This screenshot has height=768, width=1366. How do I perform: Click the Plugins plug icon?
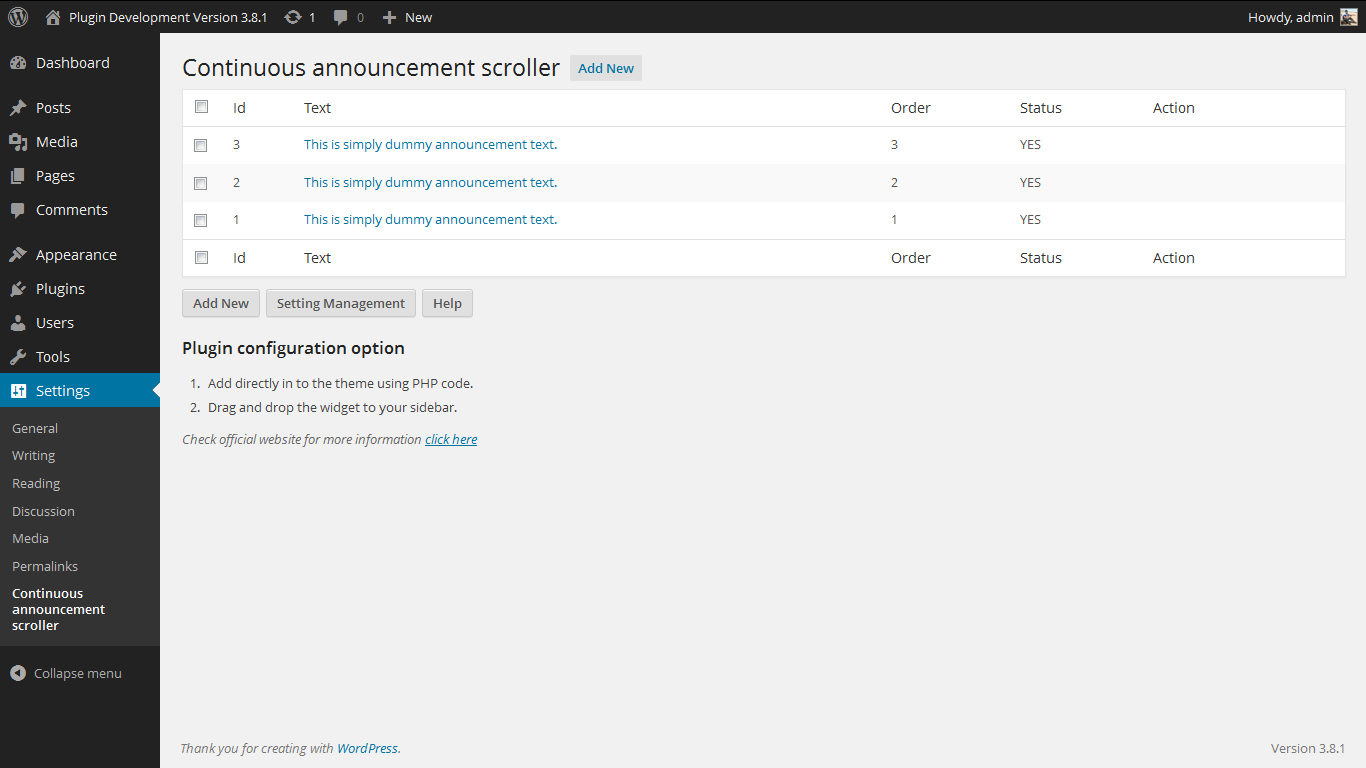tap(18, 289)
